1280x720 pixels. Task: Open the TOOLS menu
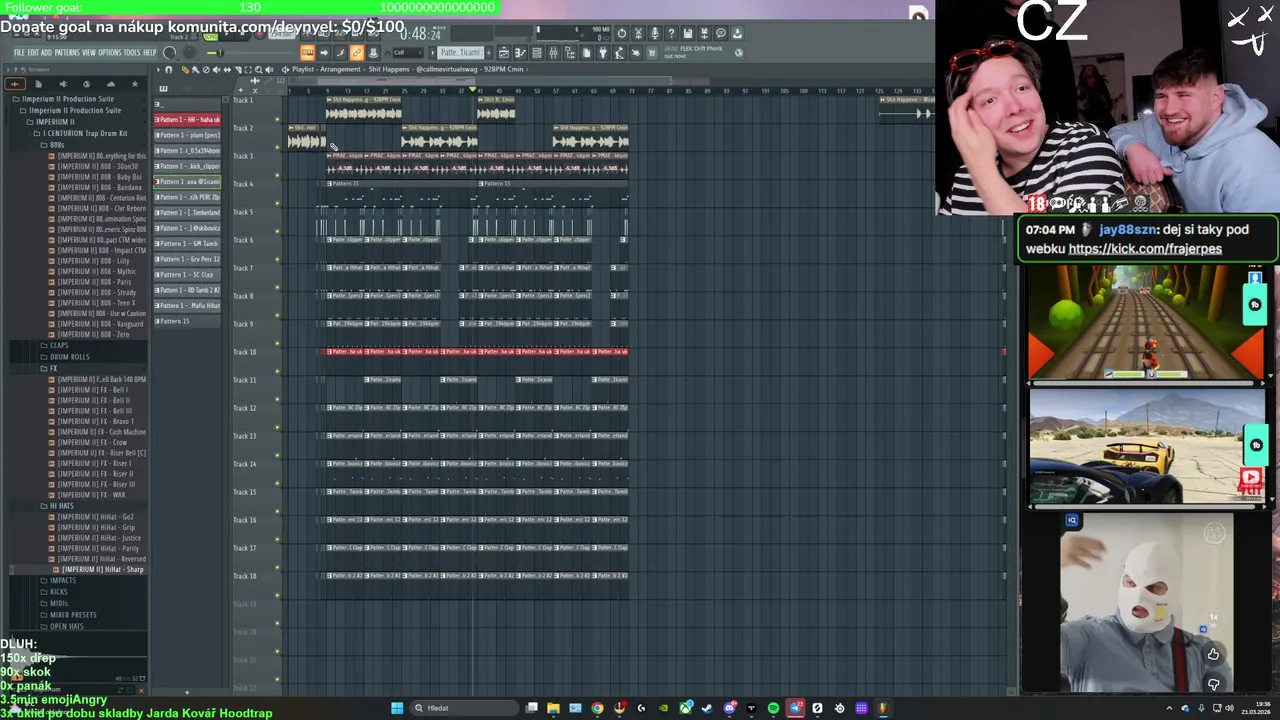click(x=132, y=53)
